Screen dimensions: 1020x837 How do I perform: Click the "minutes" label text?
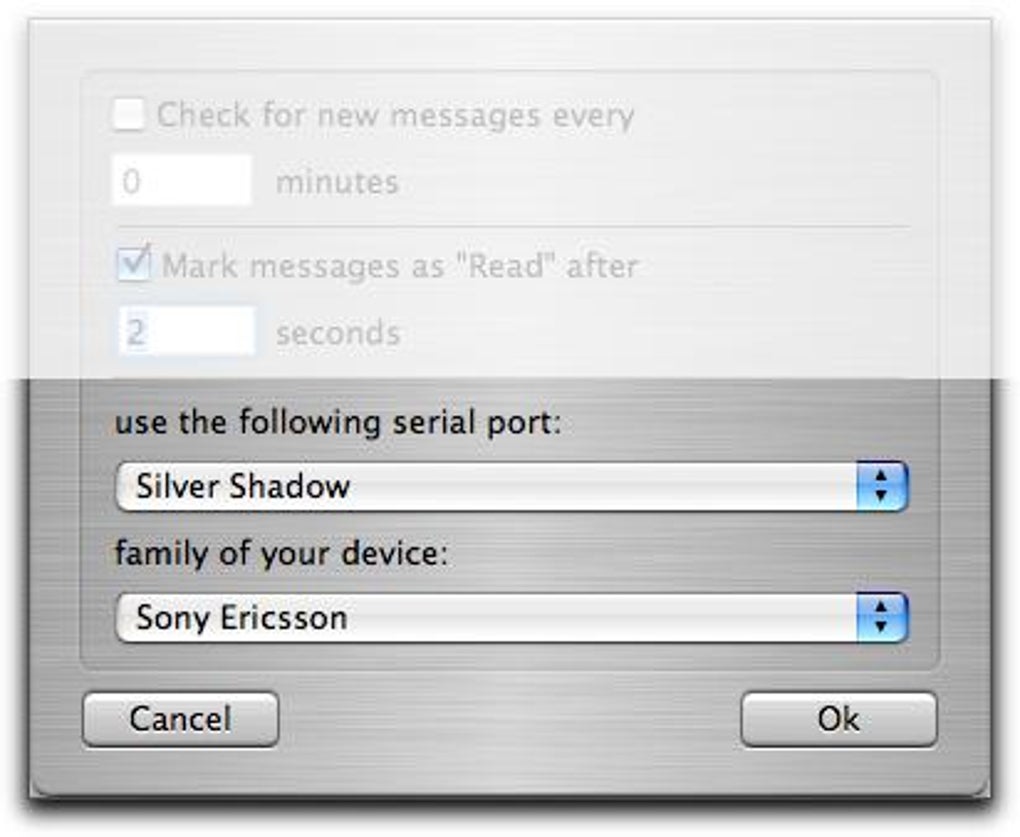337,182
